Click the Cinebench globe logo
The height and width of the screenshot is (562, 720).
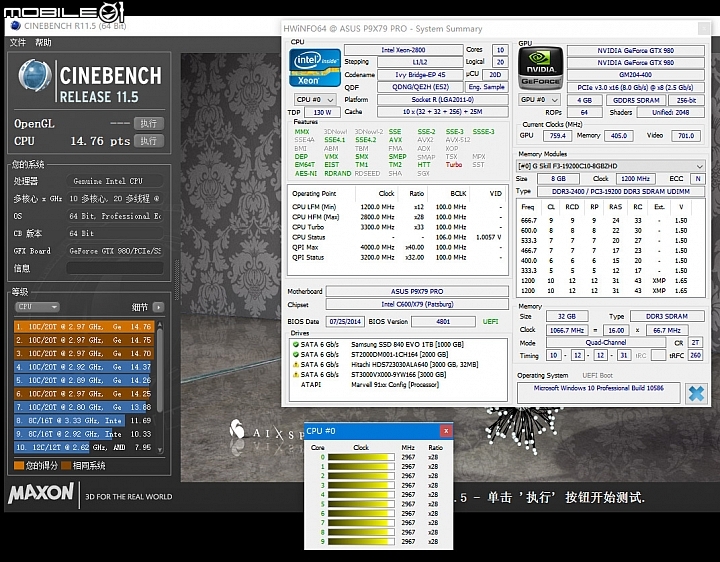click(35, 75)
